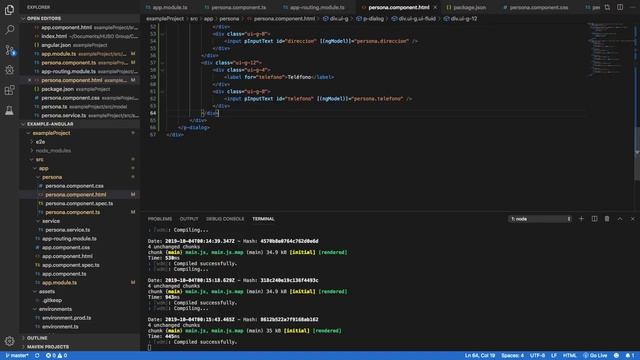
Task: Collapse the assets folder
Action: point(47,291)
